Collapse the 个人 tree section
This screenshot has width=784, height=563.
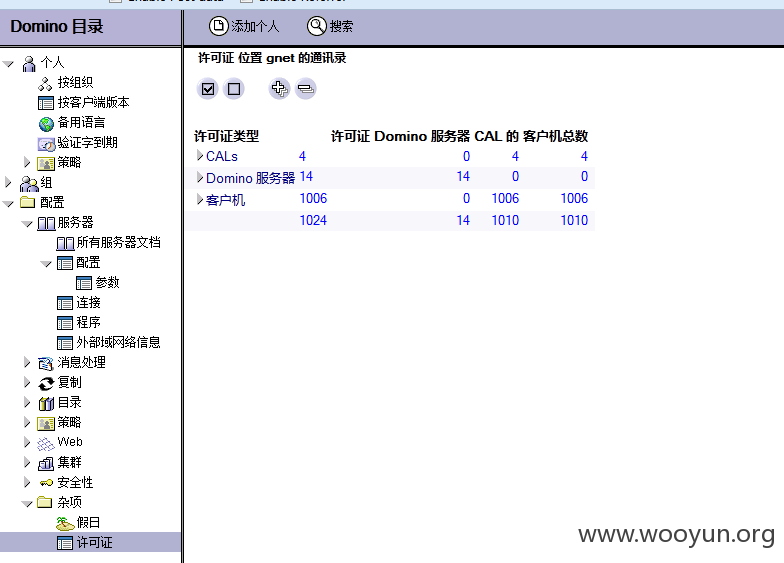(8, 64)
